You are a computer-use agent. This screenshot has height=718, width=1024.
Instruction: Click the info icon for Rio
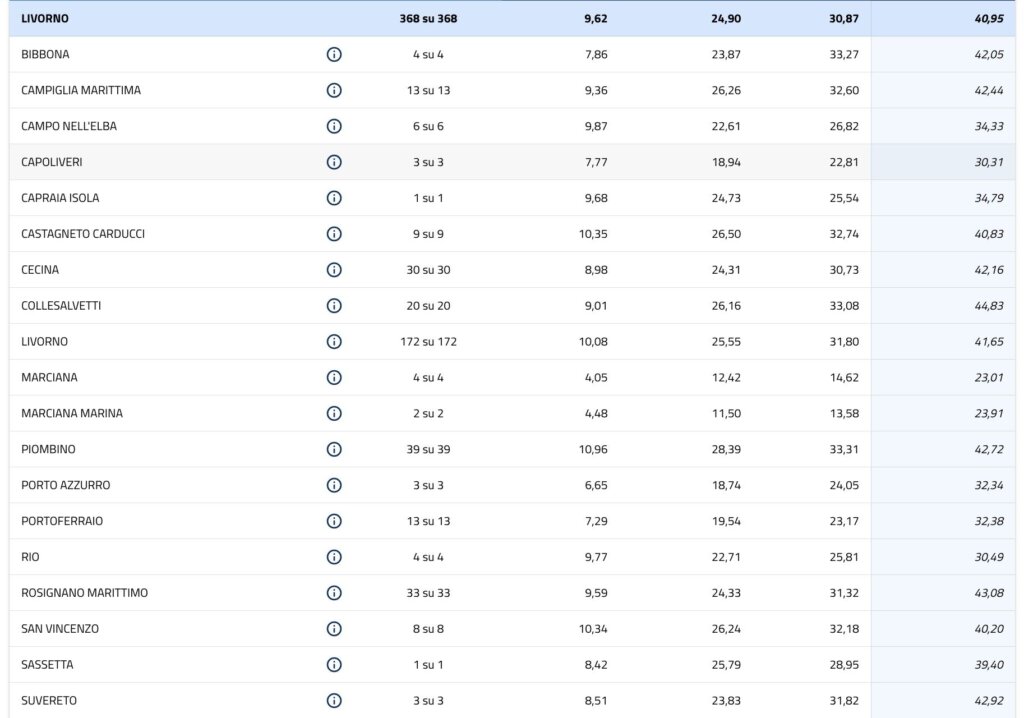click(334, 557)
